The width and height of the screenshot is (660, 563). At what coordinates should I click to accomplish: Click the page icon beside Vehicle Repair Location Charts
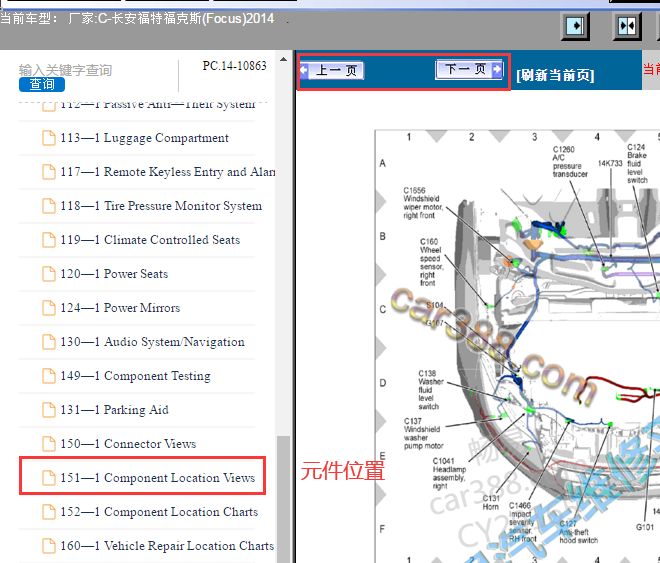coord(49,546)
